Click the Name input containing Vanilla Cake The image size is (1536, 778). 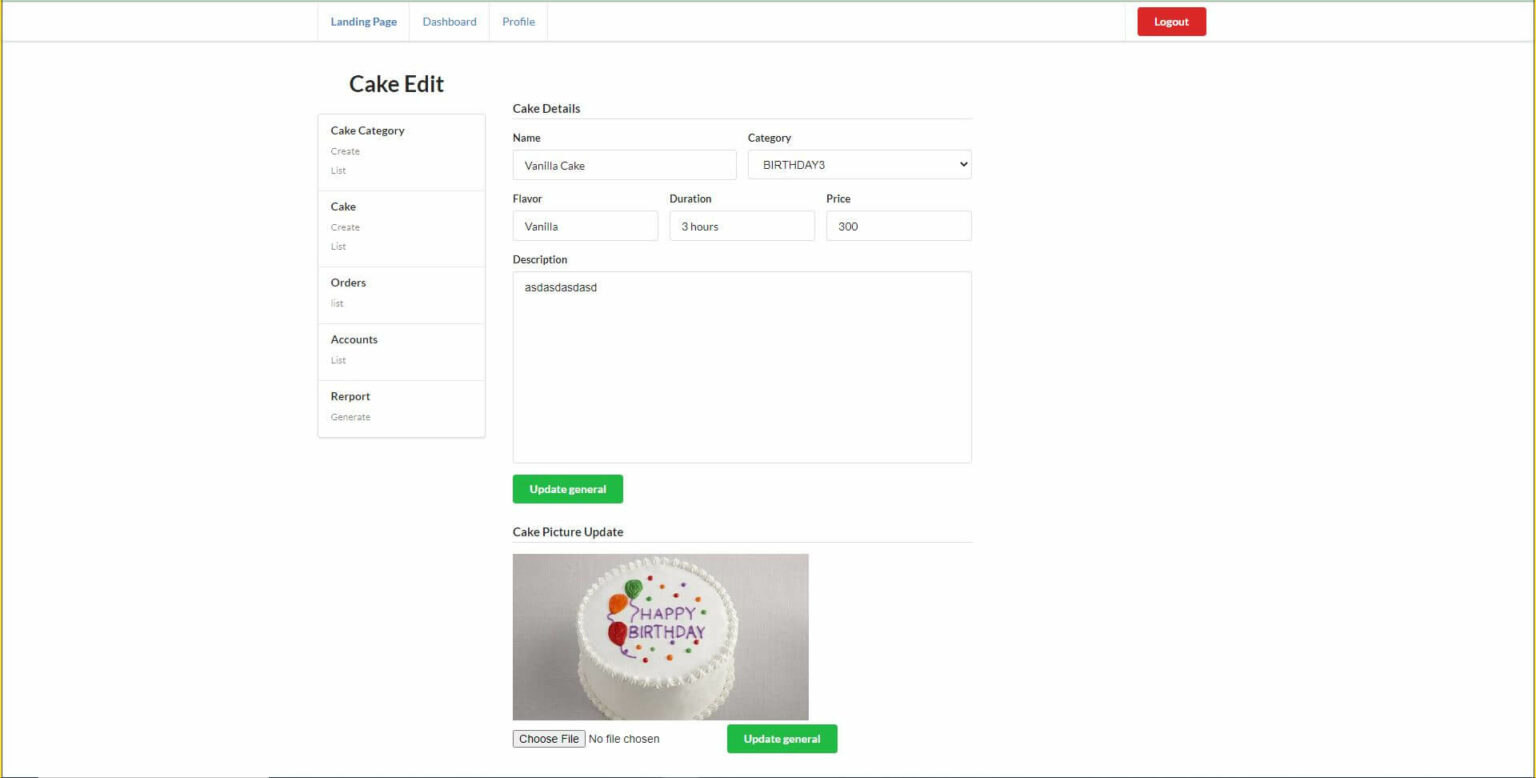coord(623,164)
